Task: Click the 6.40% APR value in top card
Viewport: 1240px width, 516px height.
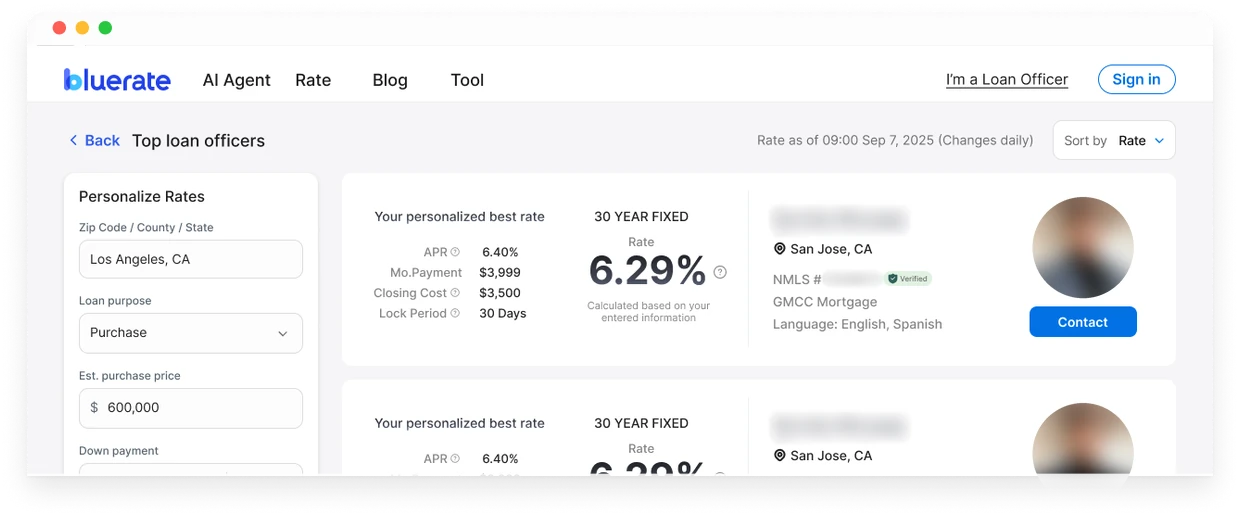Action: click(x=500, y=252)
